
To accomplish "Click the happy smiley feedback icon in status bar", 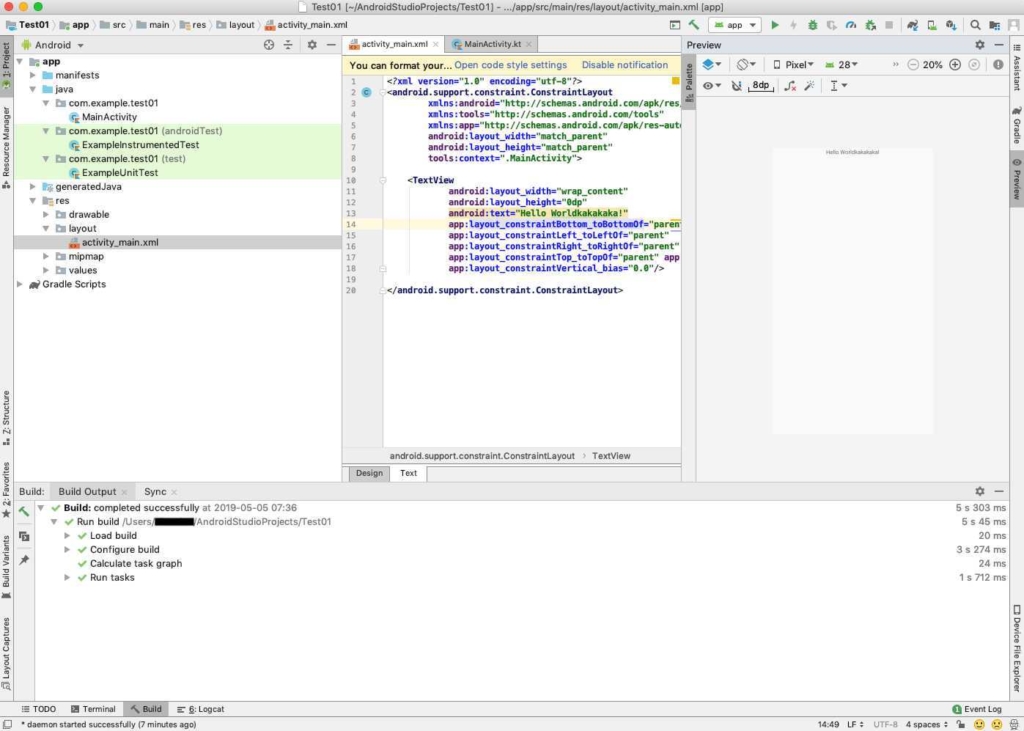I will pos(979,724).
